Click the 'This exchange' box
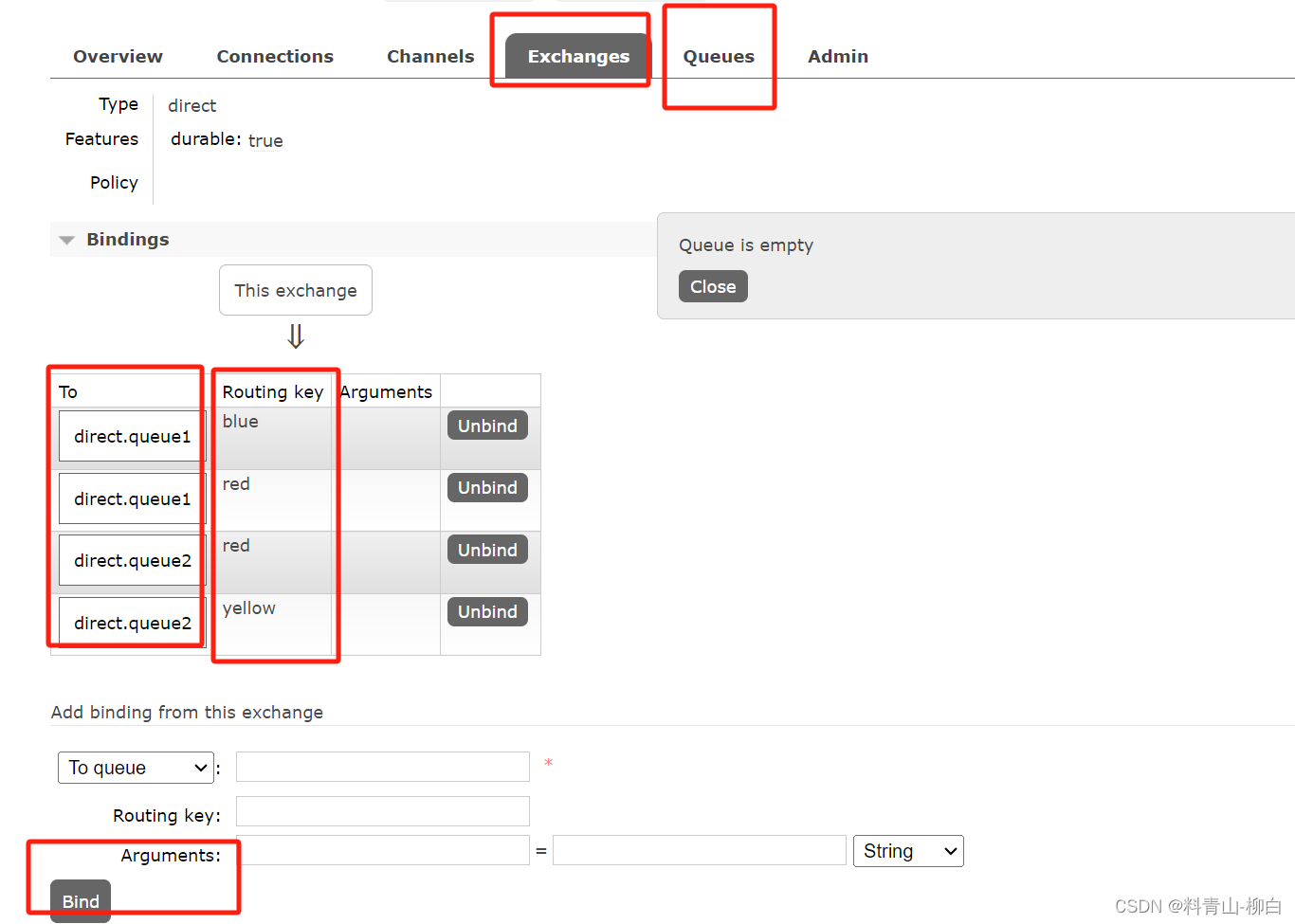This screenshot has width=1295, height=924. click(296, 290)
